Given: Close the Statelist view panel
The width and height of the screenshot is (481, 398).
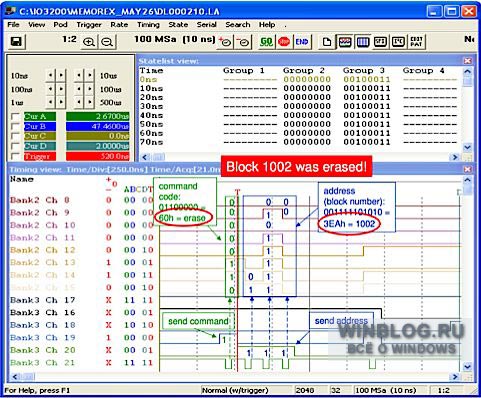Looking at the screenshot, I should click(x=467, y=61).
